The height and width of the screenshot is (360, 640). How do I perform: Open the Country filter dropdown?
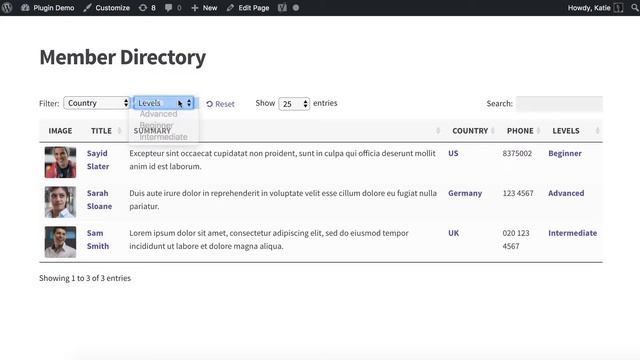pos(97,103)
